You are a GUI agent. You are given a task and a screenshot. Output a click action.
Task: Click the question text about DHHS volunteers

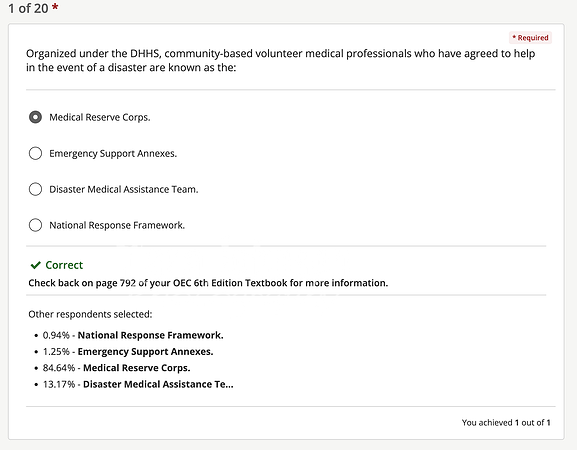(x=280, y=61)
